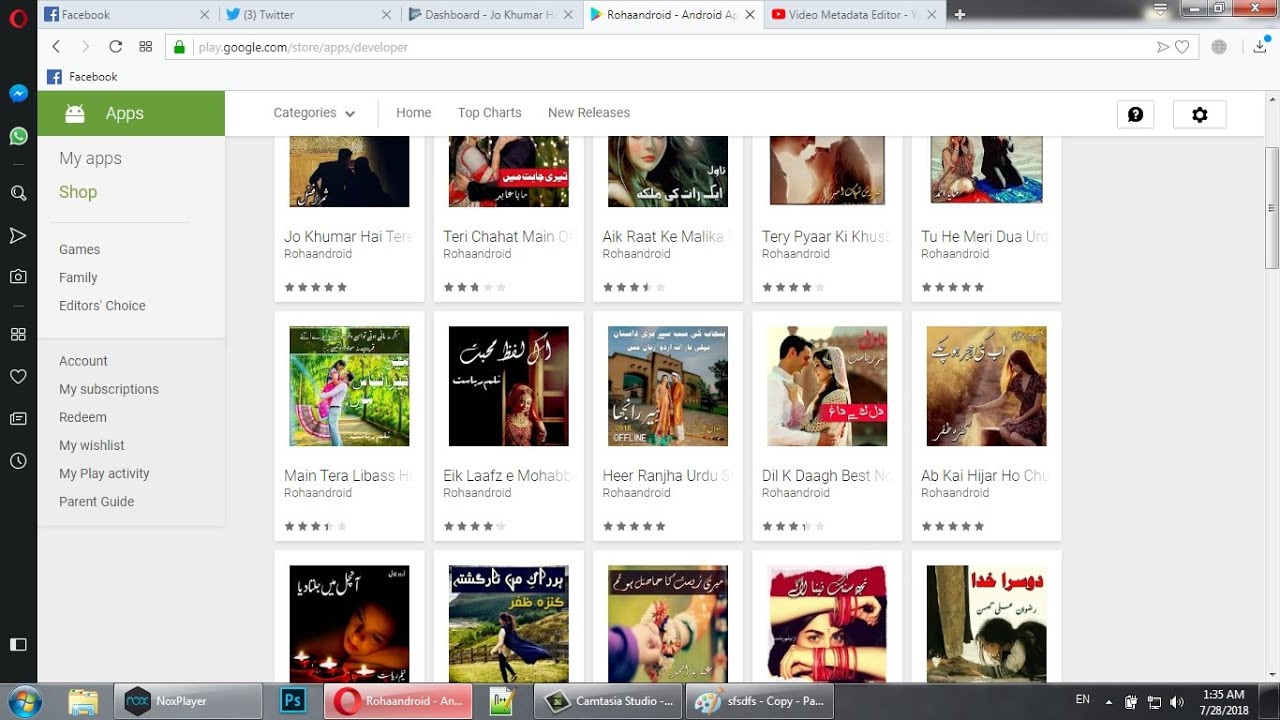The height and width of the screenshot is (720, 1280).
Task: Open the personal news flow arrow icon in sidebar
Action: tap(18, 236)
